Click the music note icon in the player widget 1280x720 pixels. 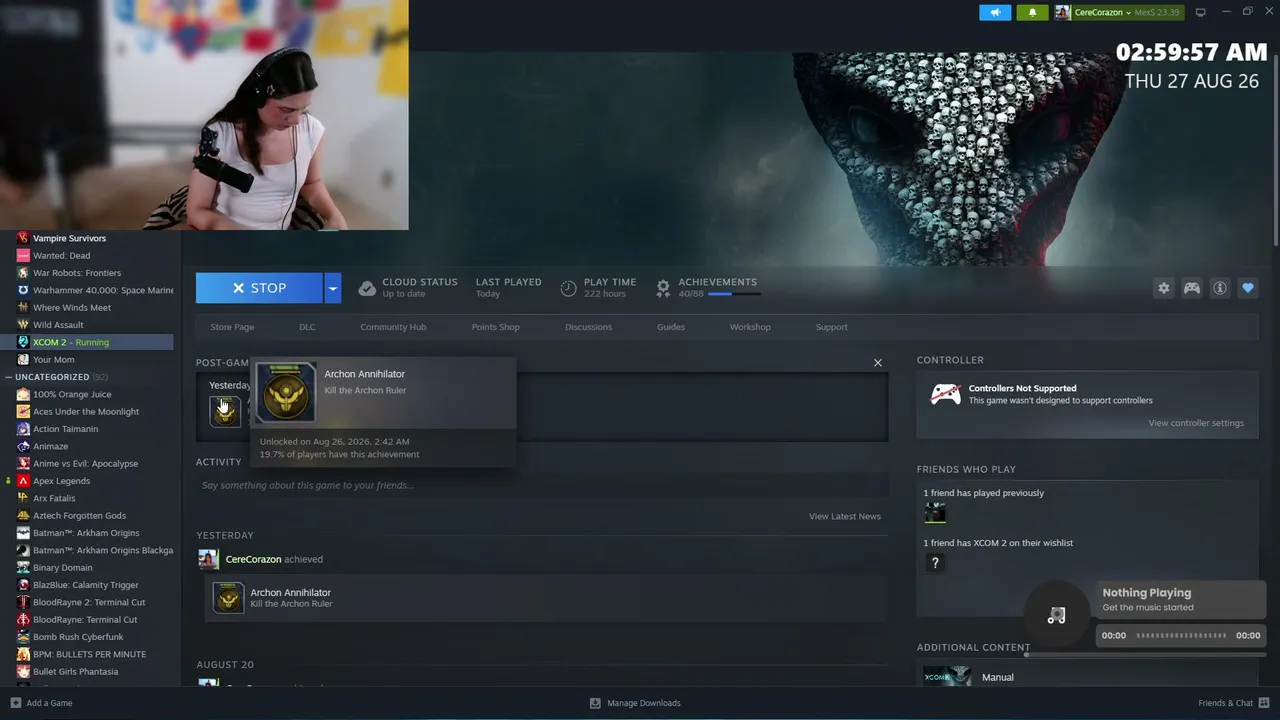click(x=1056, y=615)
